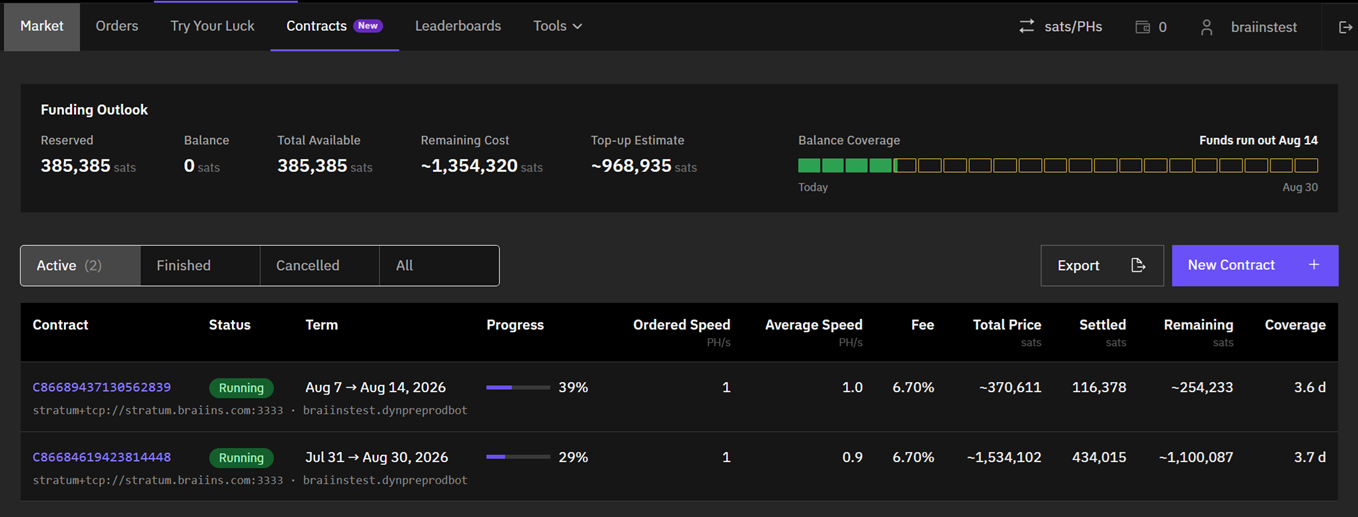
Task: Click the plus icon on New Contract
Action: coord(1314,265)
